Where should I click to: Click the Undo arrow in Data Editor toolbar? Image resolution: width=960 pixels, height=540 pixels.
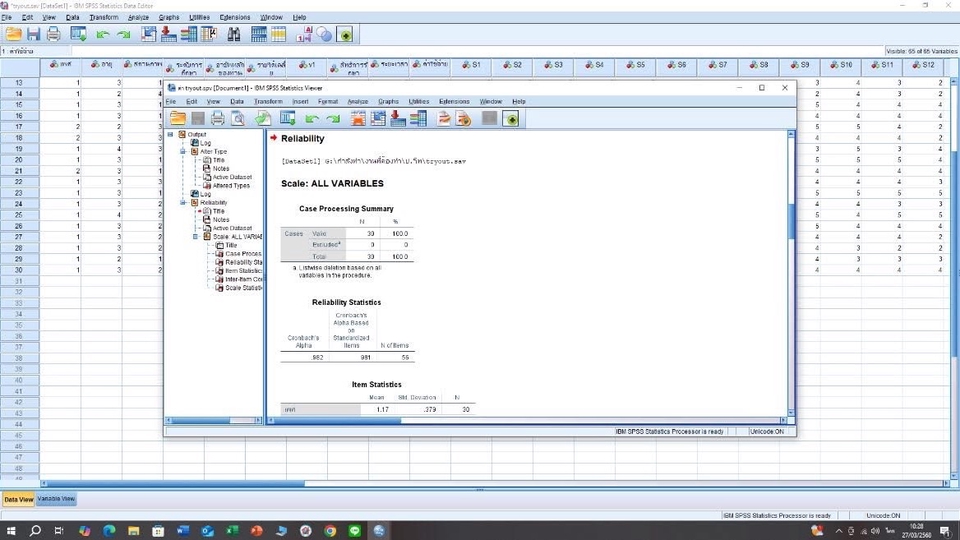click(102, 35)
